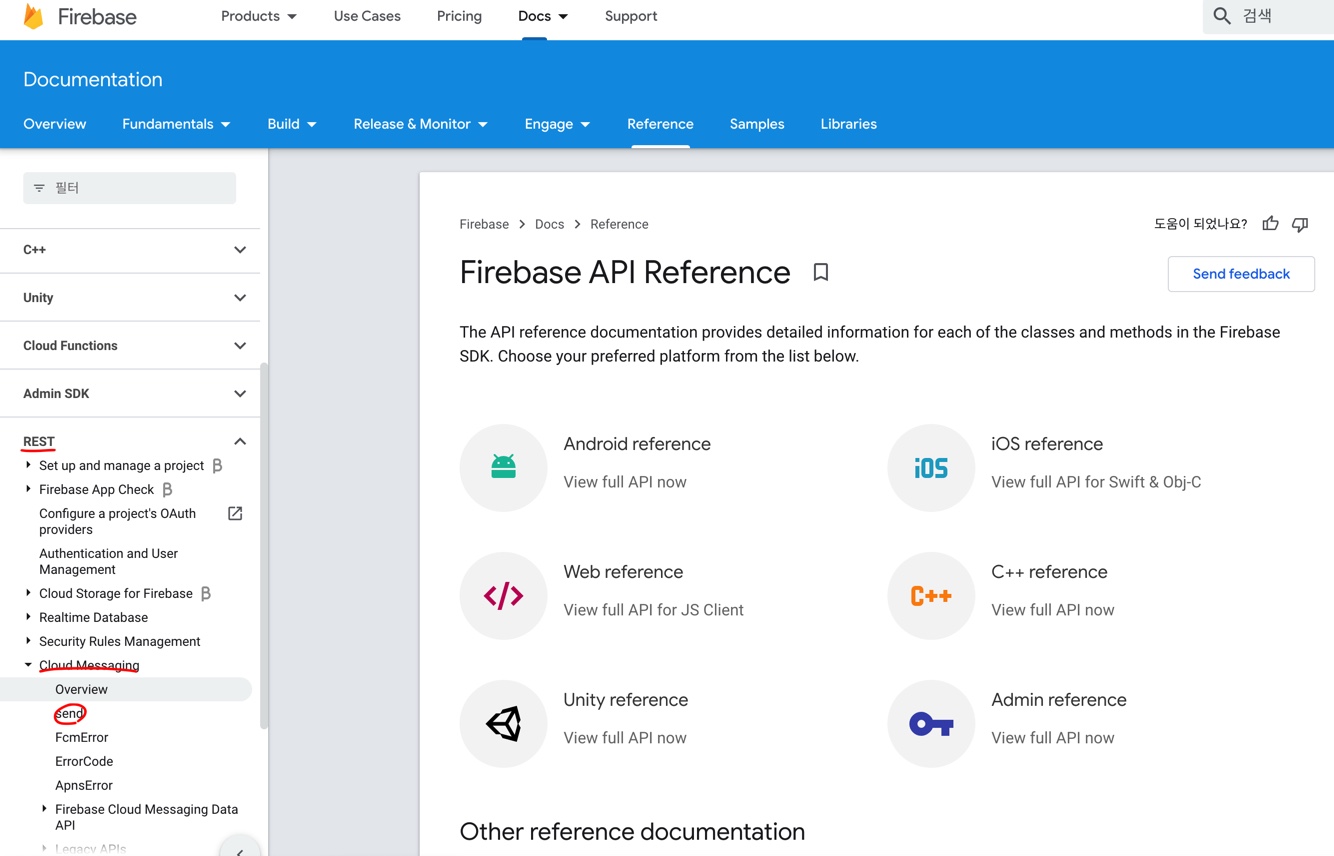Open the Android reference icon
Screen dimensions: 1334x856
[503, 467]
